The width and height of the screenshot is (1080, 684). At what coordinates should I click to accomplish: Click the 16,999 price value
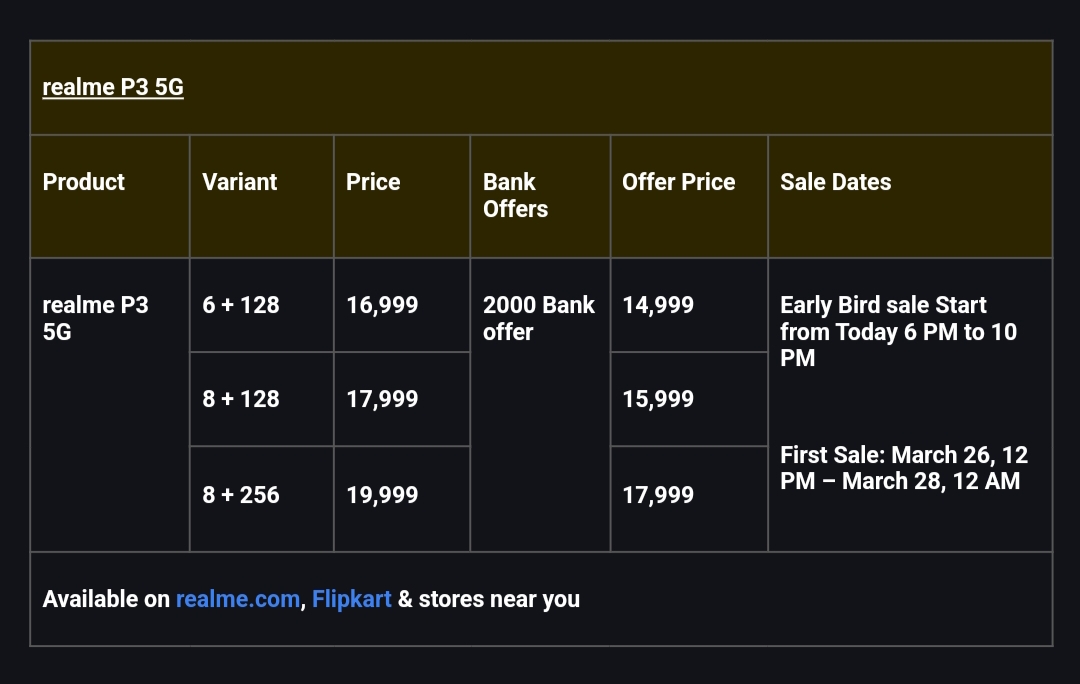click(382, 305)
